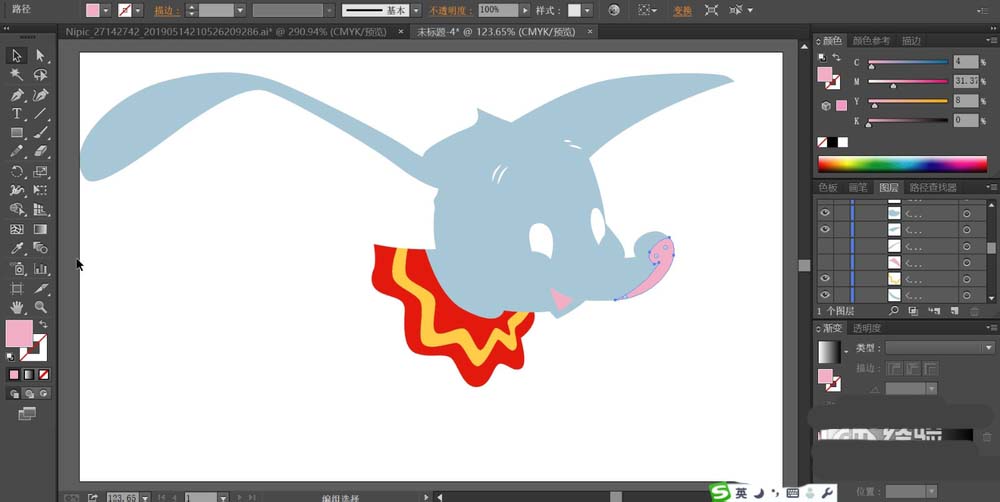Enable Draw Normal mode
Viewport: 1000px width, 502px height.
(14, 394)
